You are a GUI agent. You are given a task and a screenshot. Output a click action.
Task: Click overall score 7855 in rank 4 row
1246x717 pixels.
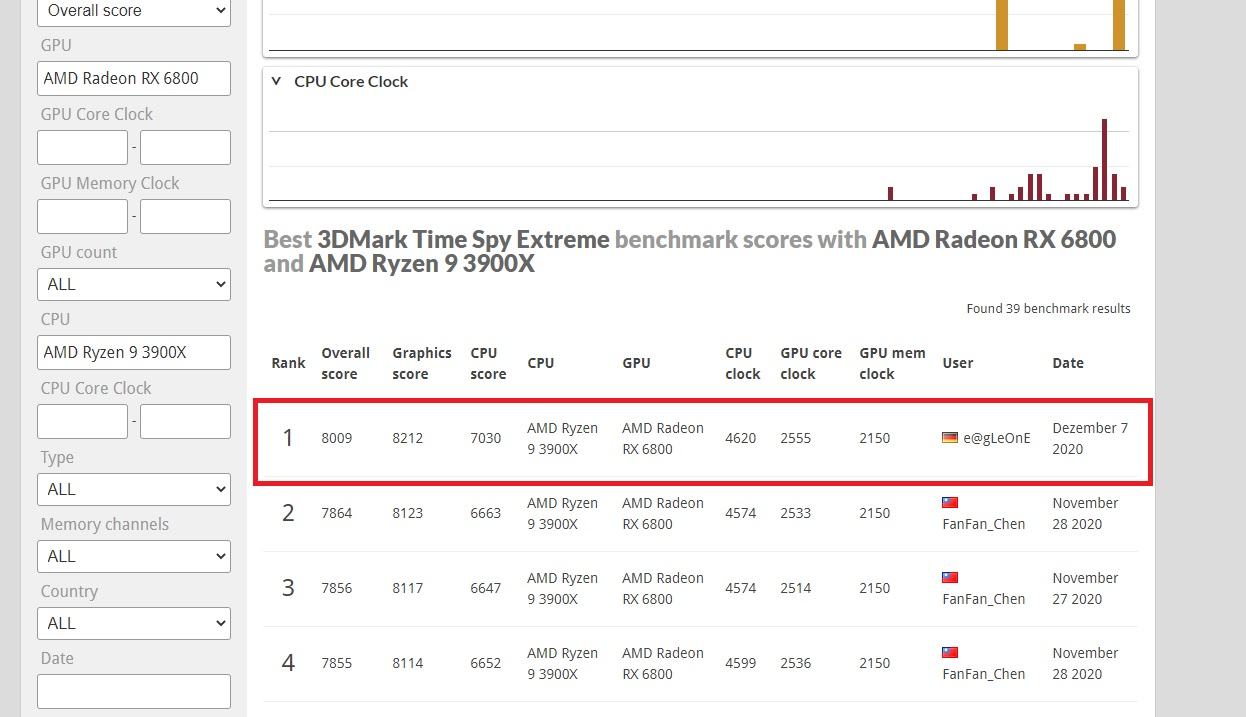(336, 663)
